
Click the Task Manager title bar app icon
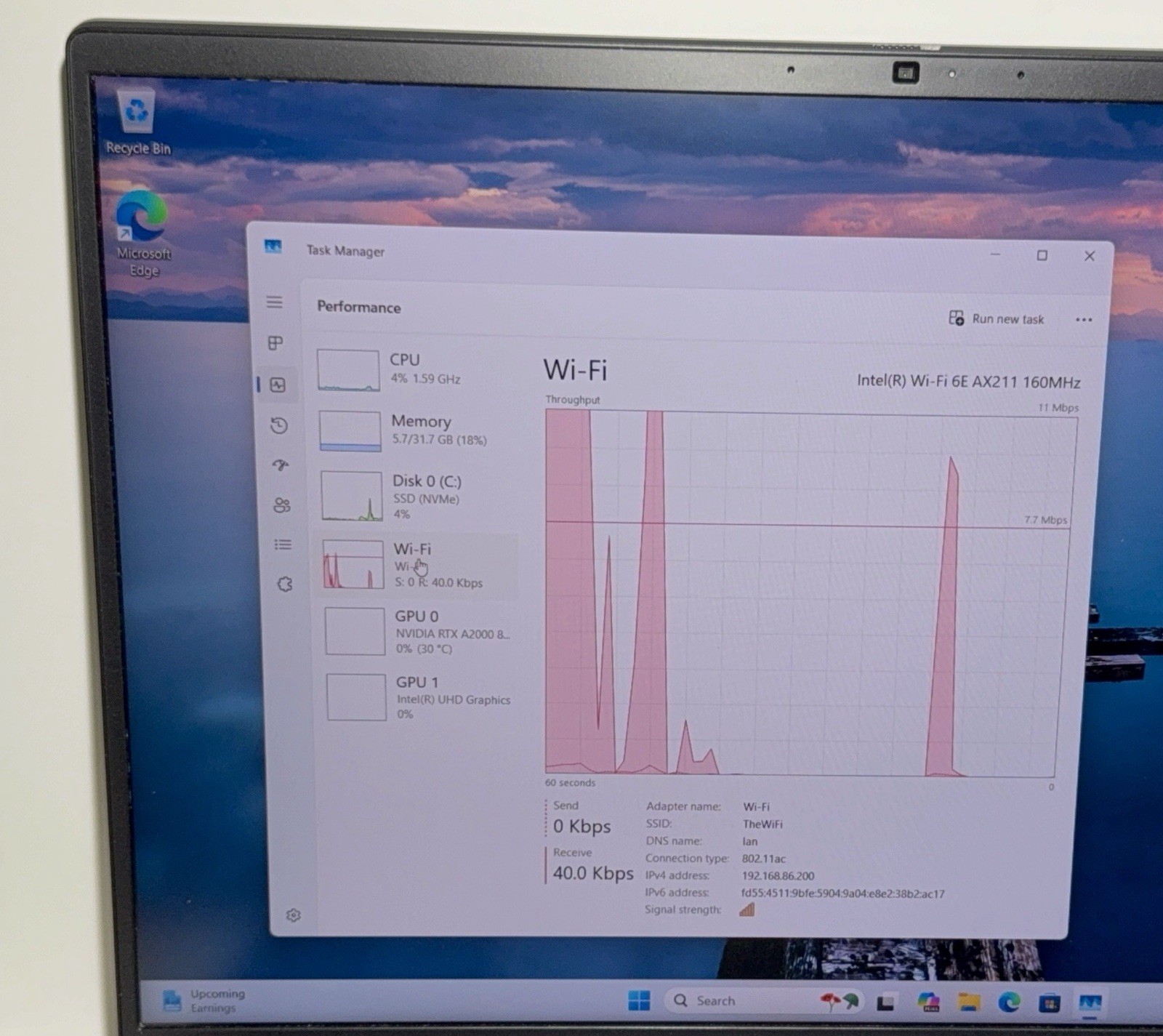click(x=273, y=247)
